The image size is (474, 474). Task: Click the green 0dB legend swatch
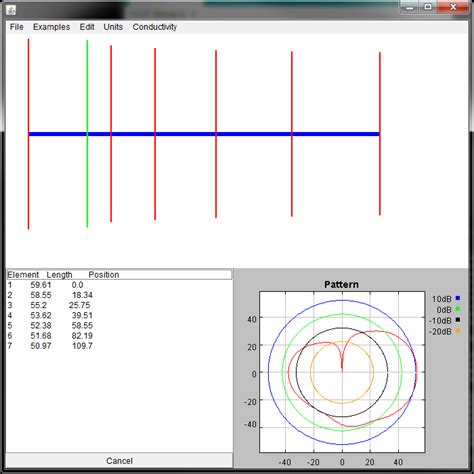pyautogui.click(x=458, y=309)
